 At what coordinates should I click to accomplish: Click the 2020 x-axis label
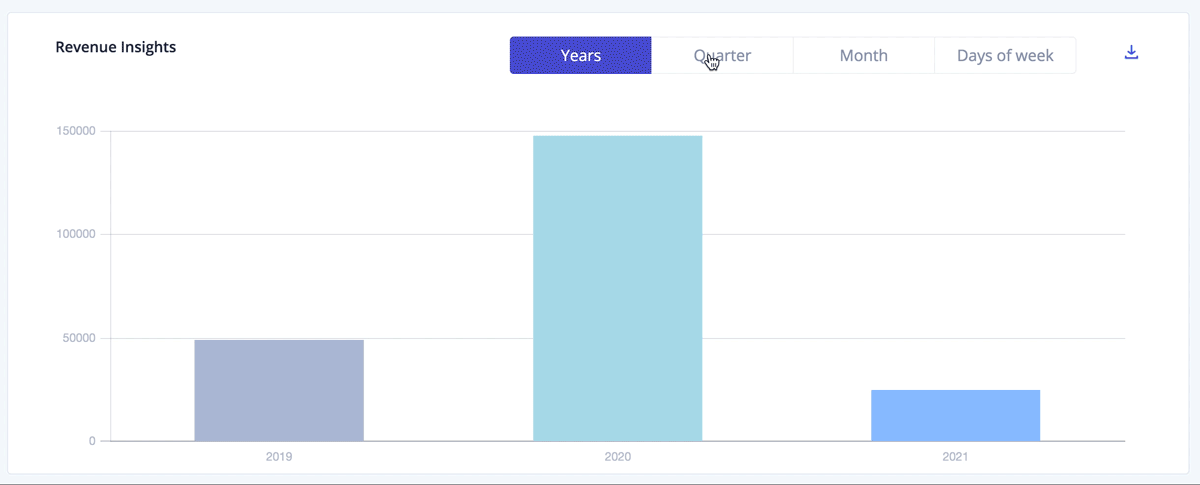[617, 456]
